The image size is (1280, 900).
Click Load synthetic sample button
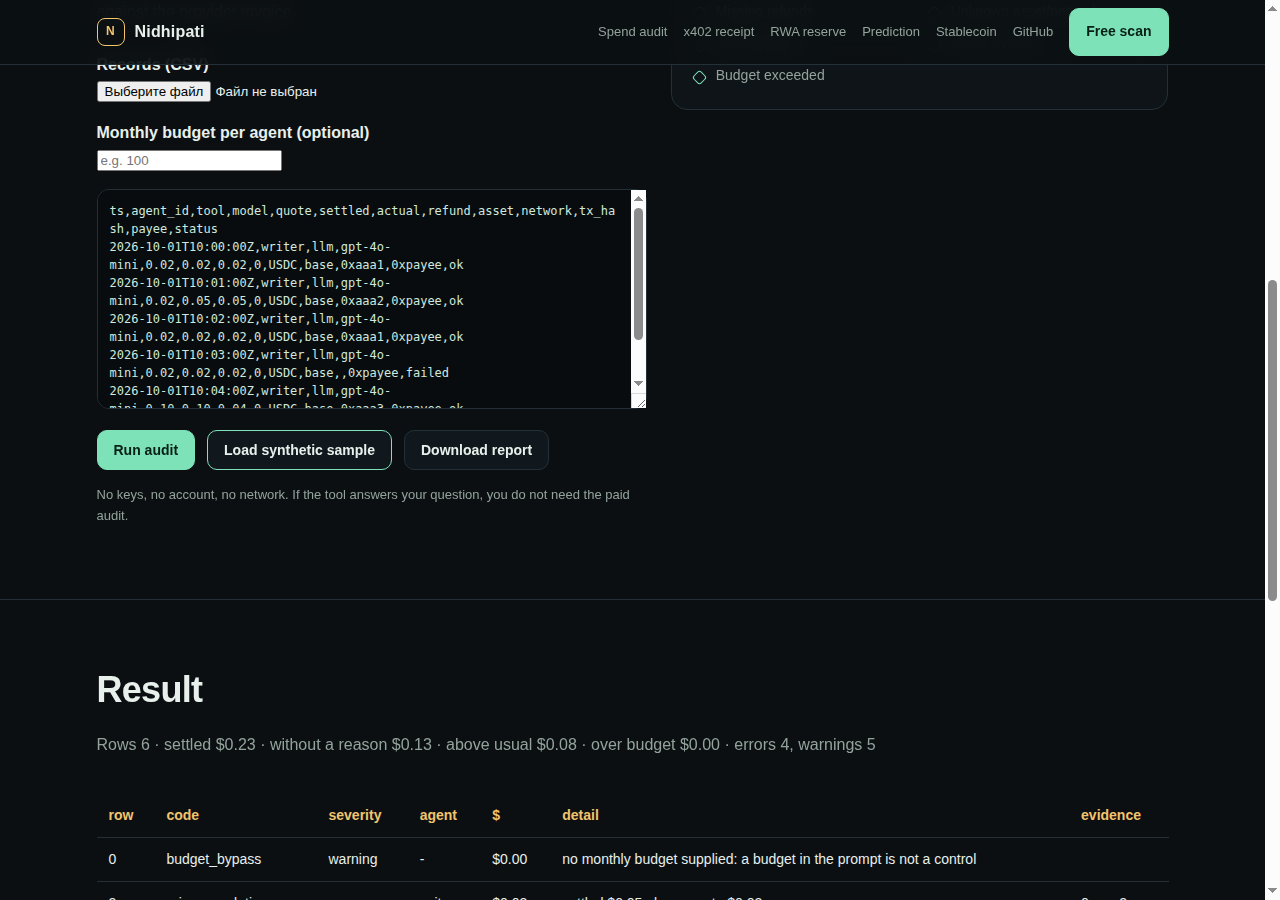click(x=299, y=450)
